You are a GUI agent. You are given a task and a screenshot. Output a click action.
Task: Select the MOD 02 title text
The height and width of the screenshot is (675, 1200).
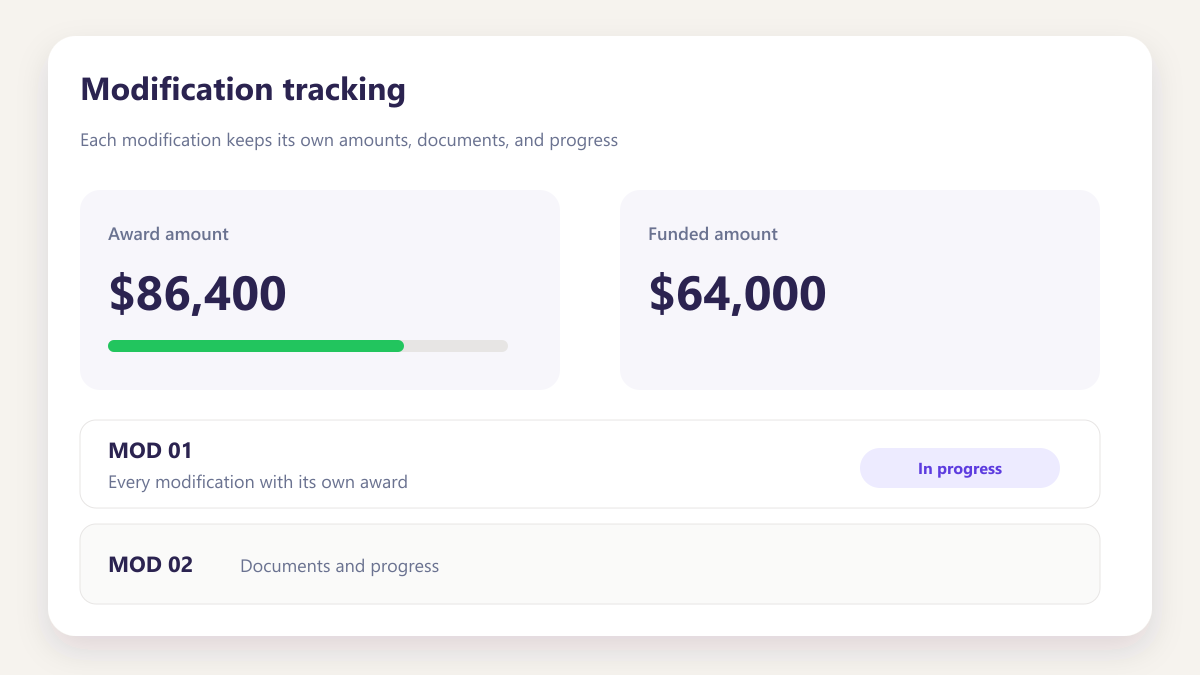tap(150, 564)
